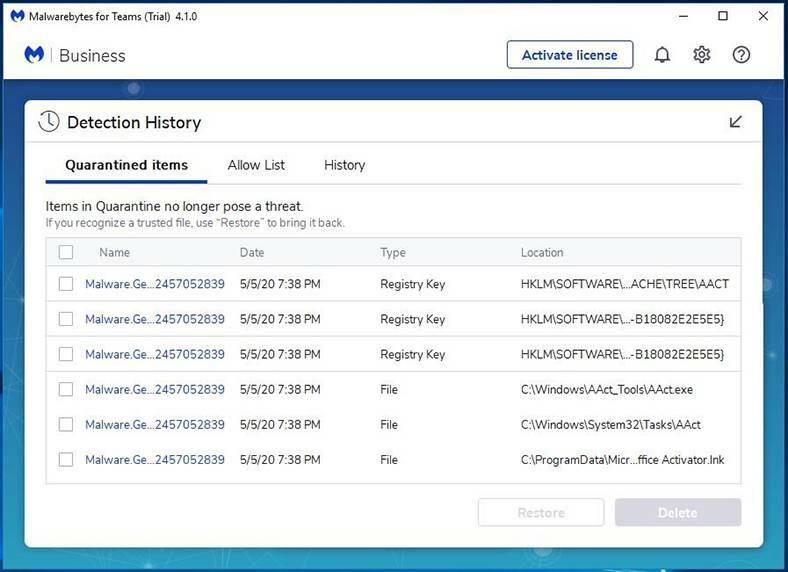The image size is (788, 572).
Task: Select checkbox for Office Activator.lnk entry
Action: point(66,459)
